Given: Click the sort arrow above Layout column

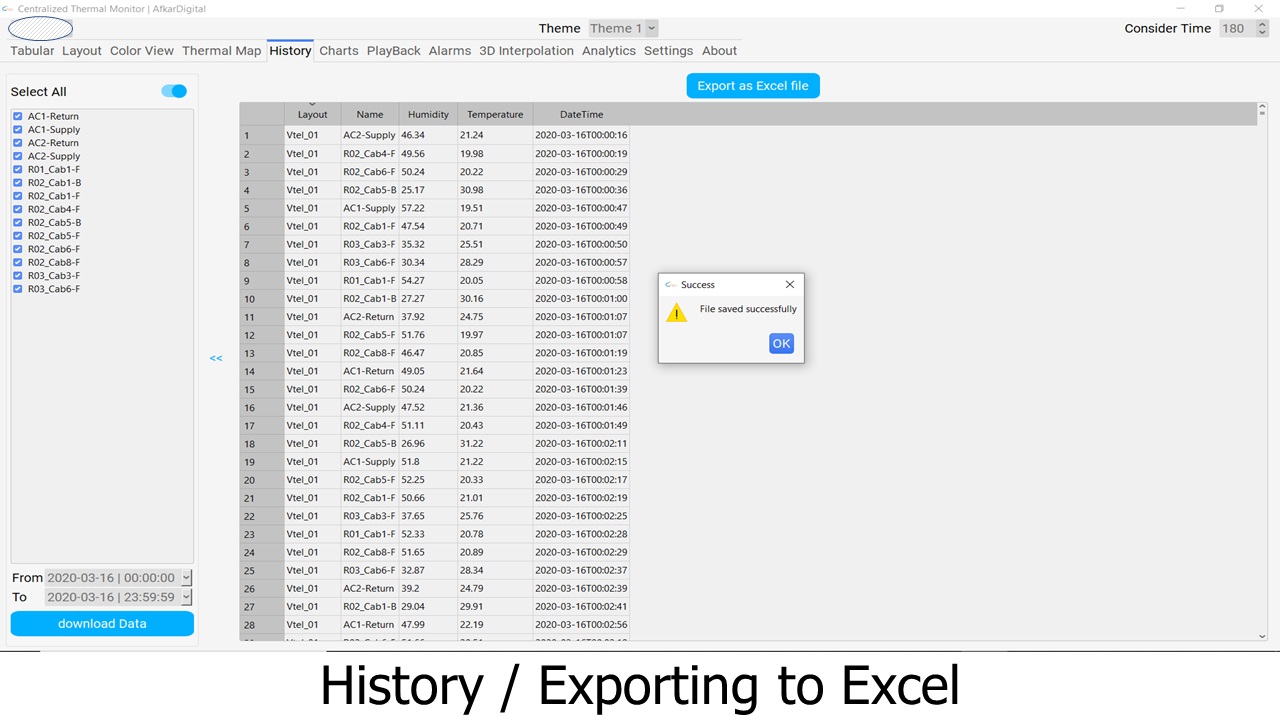Looking at the screenshot, I should tap(312, 104).
